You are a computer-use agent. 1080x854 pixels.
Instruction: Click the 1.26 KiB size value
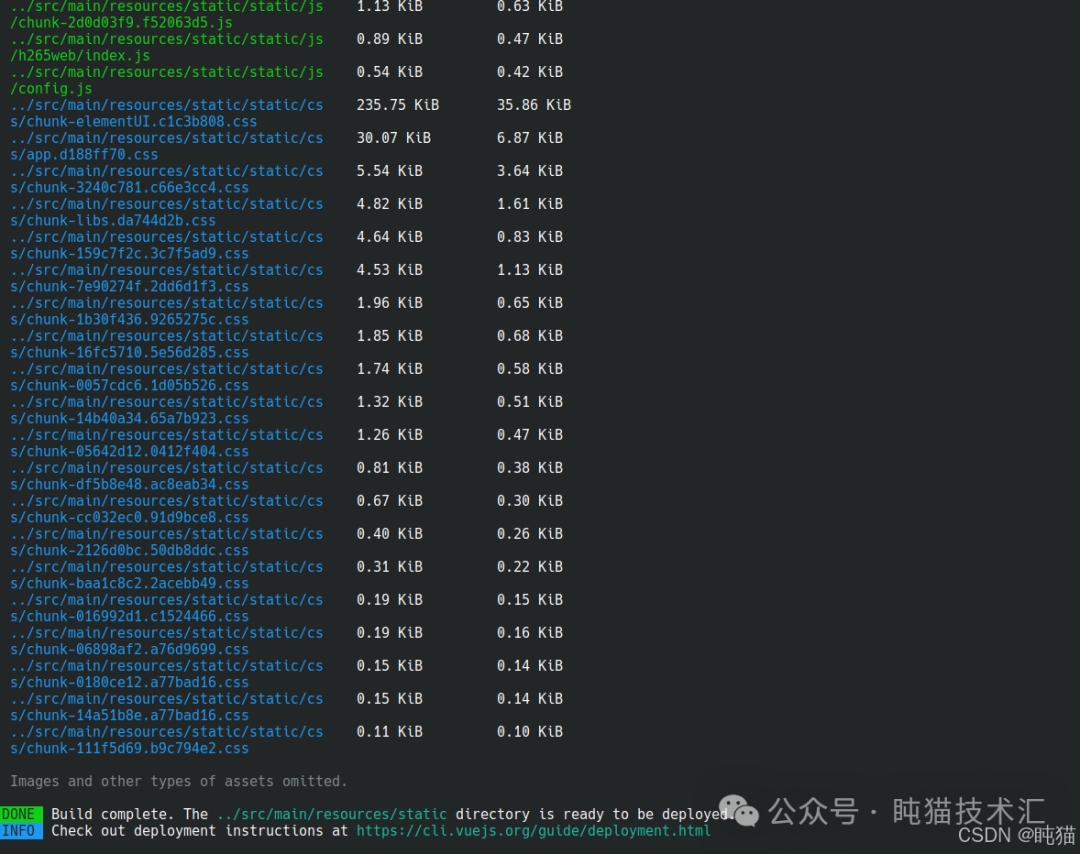tap(389, 435)
